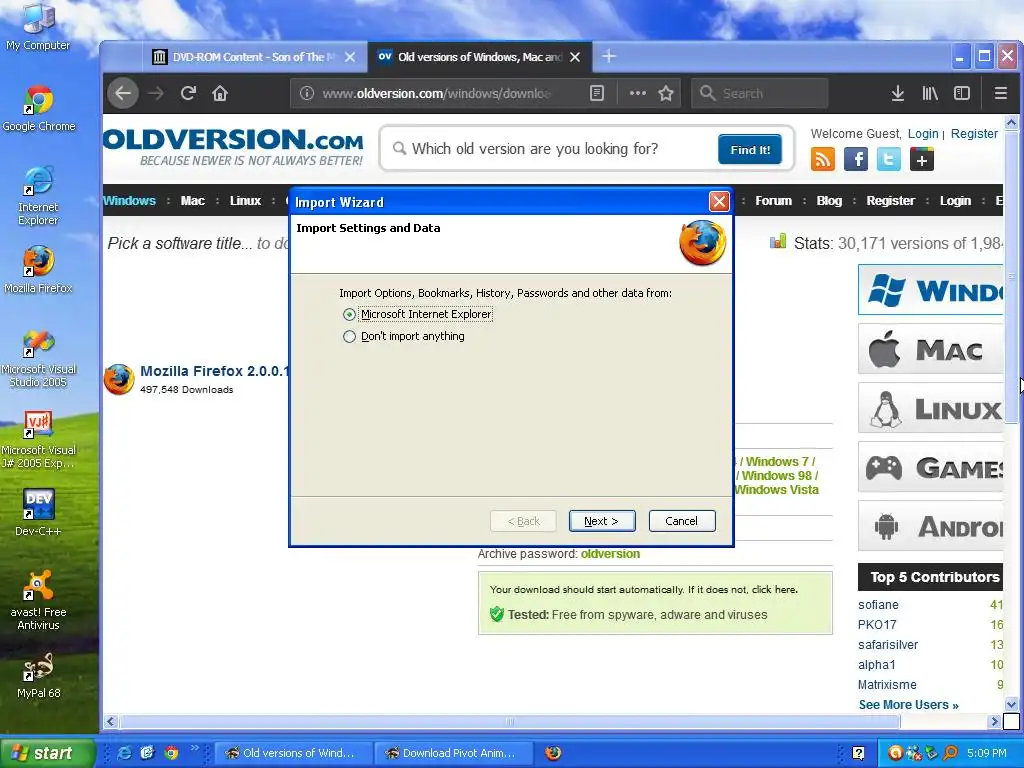Click the Games category banner

point(931,467)
